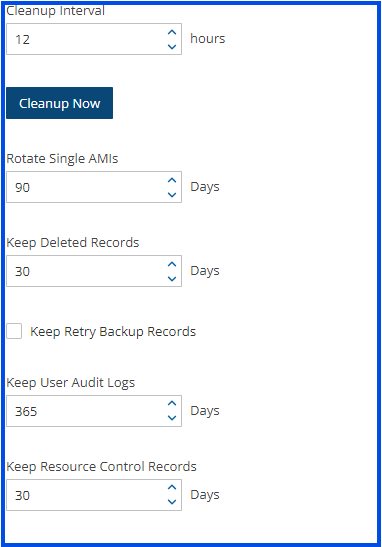Decrease Rotate Single AMIs days
This screenshot has height=547, width=382.
(x=172, y=194)
